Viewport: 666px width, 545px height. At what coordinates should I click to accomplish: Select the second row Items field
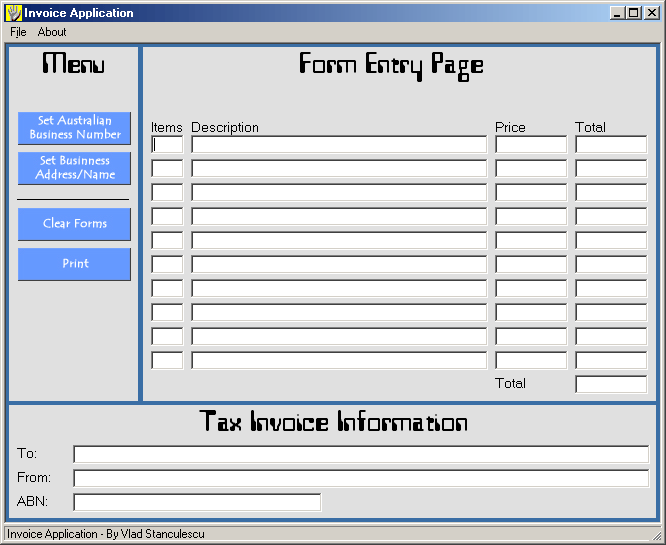[x=167, y=168]
